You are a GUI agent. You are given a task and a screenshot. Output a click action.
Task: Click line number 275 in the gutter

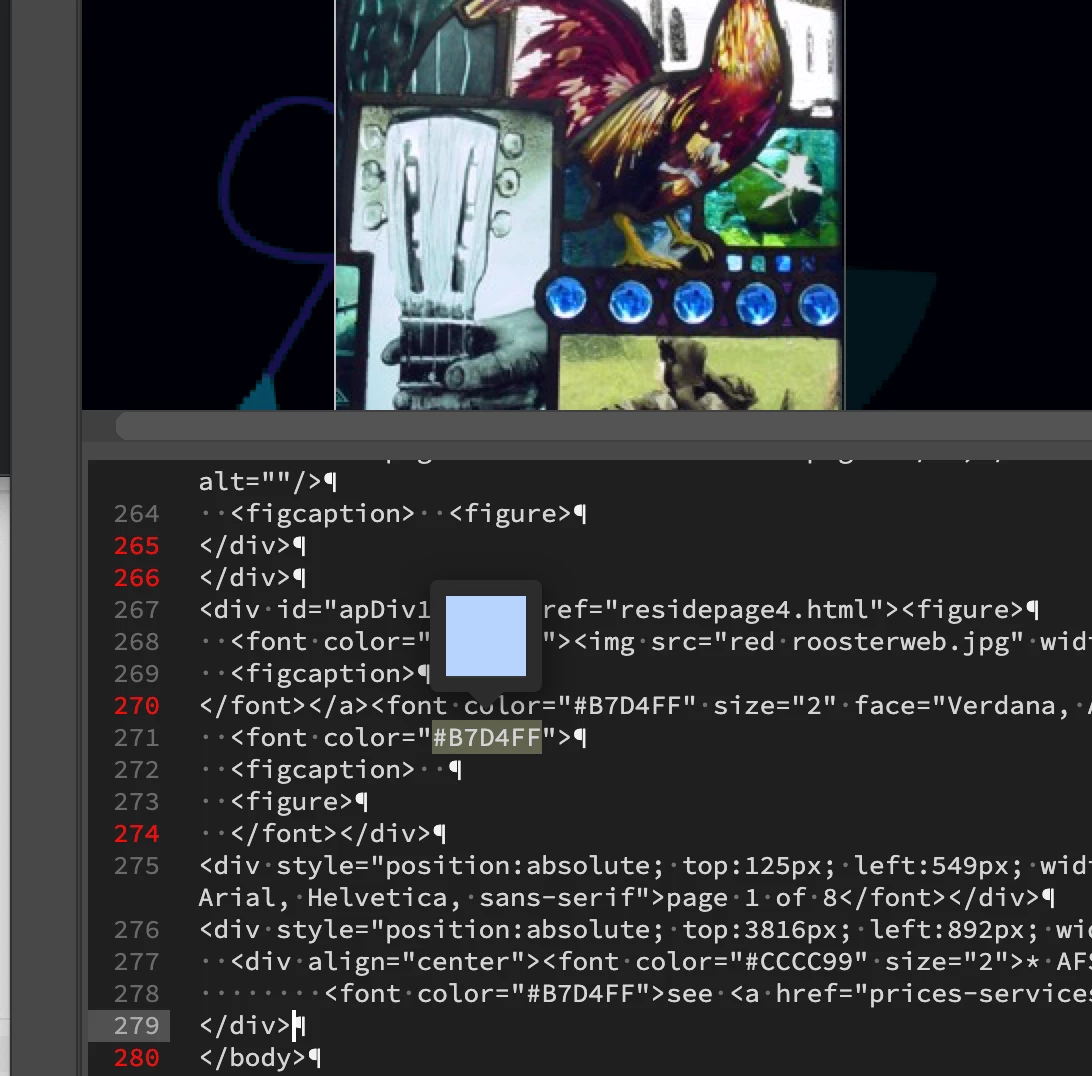point(136,866)
